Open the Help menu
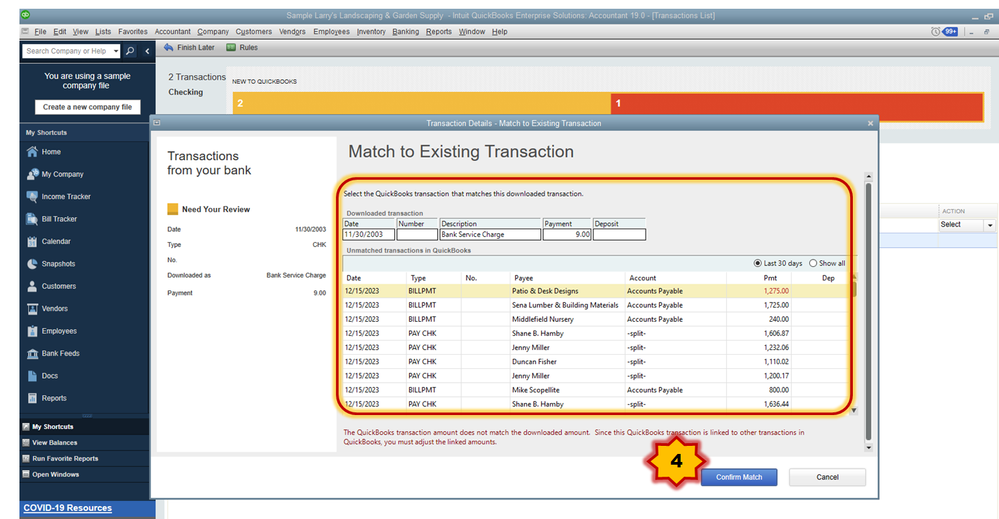 click(x=500, y=31)
